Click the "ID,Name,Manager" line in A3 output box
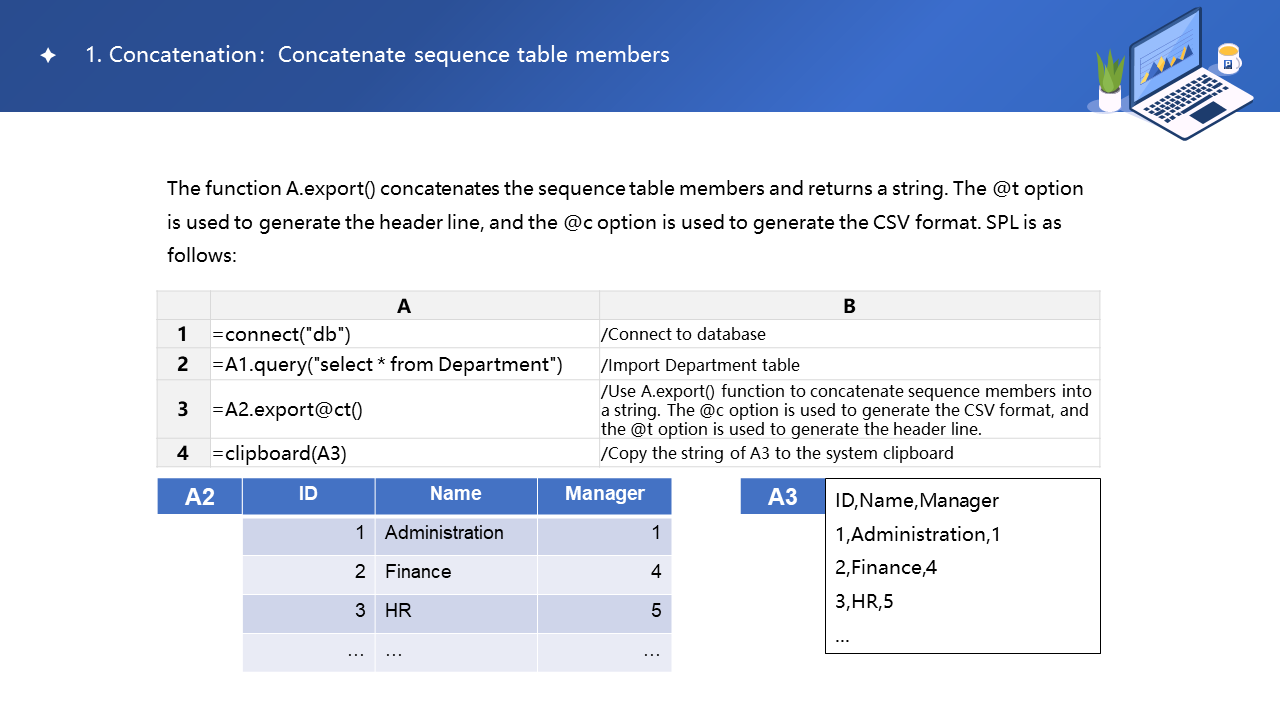The height and width of the screenshot is (720, 1280). click(x=917, y=501)
